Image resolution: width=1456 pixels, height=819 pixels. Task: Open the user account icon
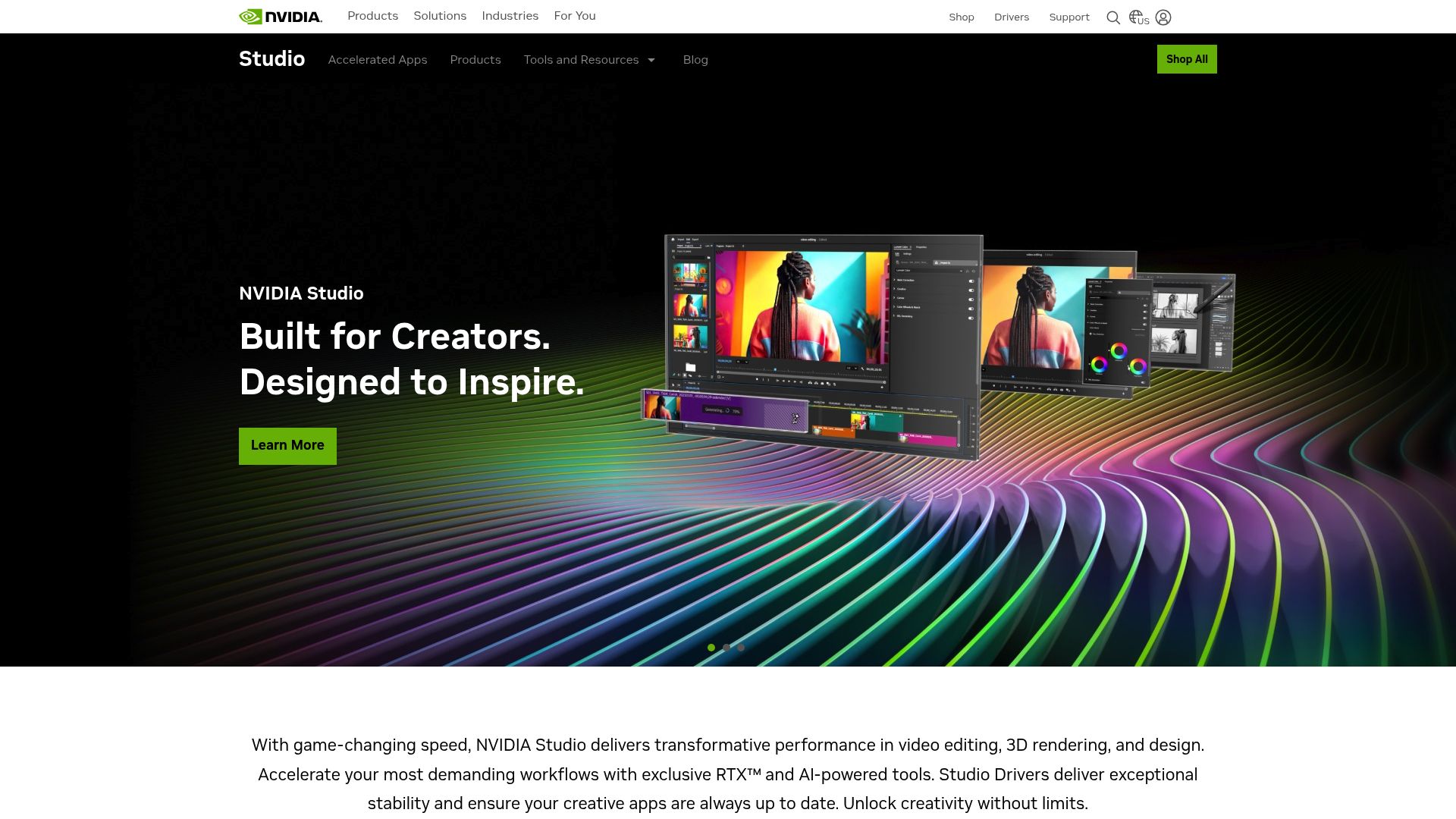click(x=1163, y=17)
